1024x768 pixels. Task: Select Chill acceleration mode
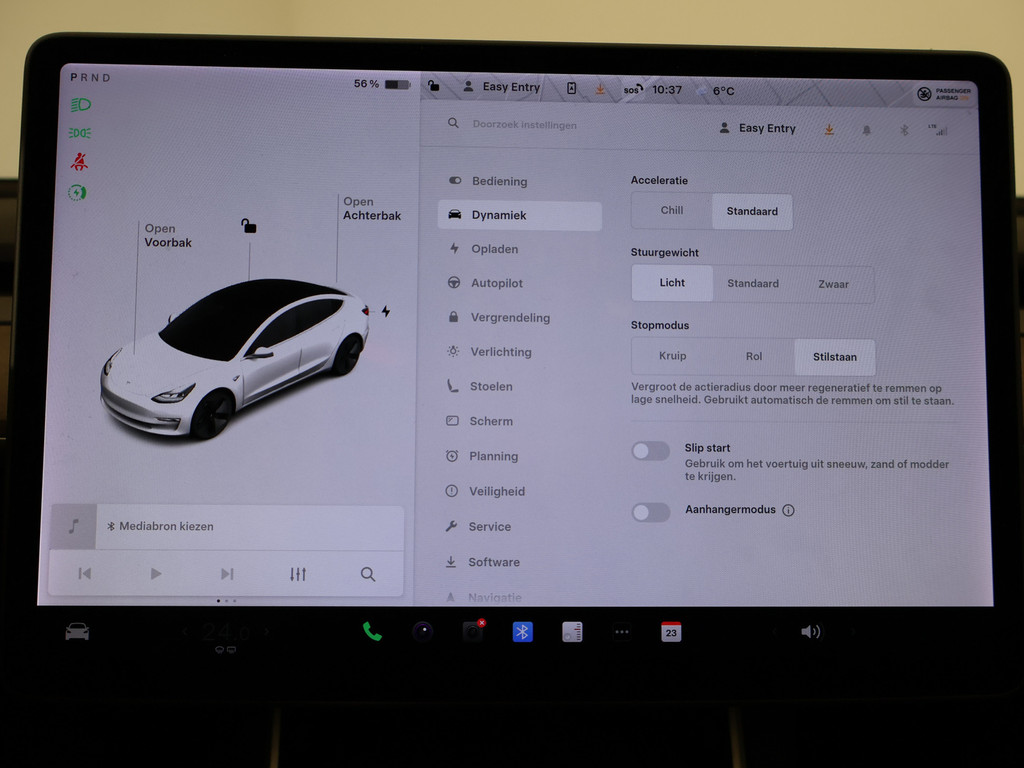pyautogui.click(x=672, y=211)
